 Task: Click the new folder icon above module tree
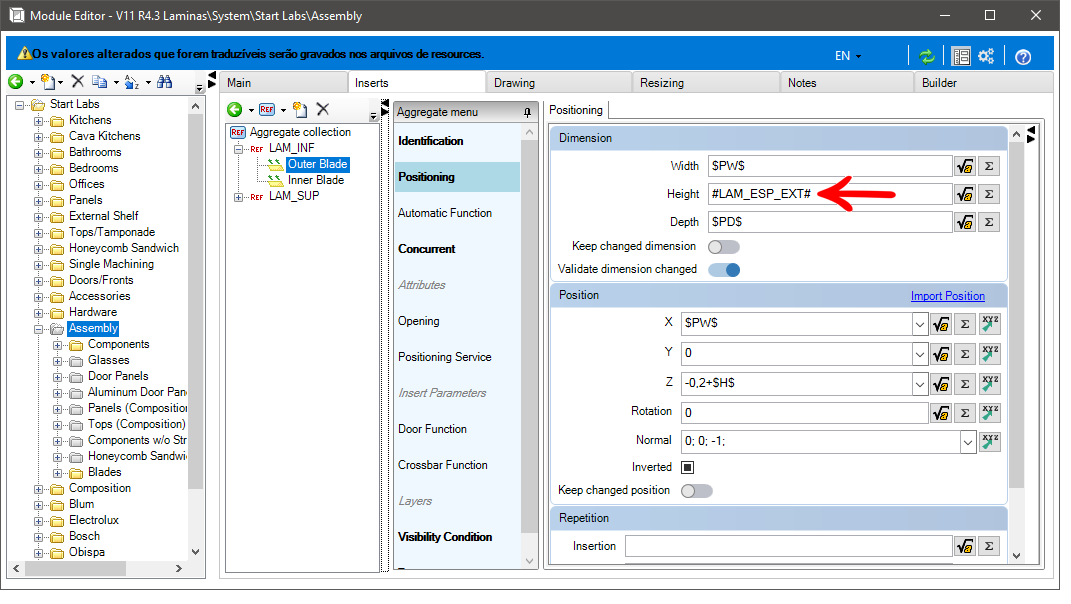pyautogui.click(x=48, y=82)
